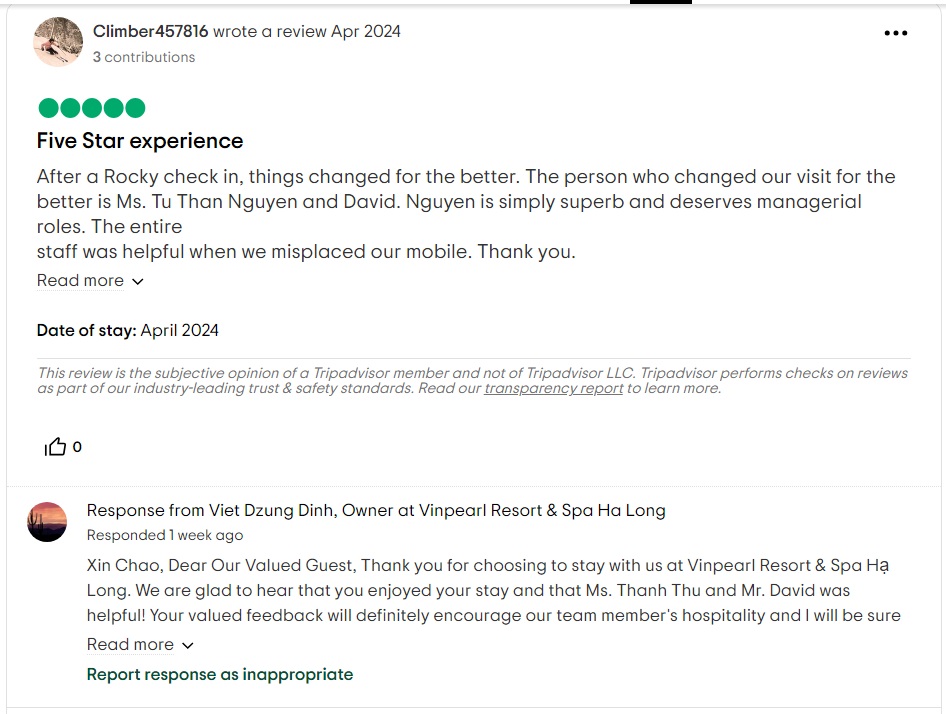
Task: Open the transparency report link
Action: (x=553, y=388)
